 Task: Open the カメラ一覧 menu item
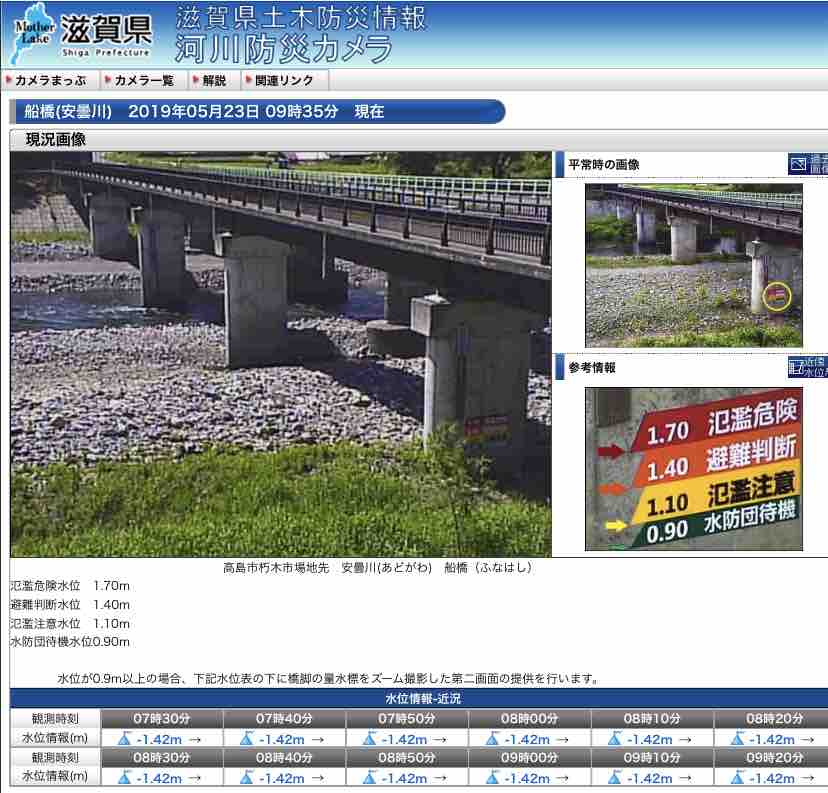point(143,80)
